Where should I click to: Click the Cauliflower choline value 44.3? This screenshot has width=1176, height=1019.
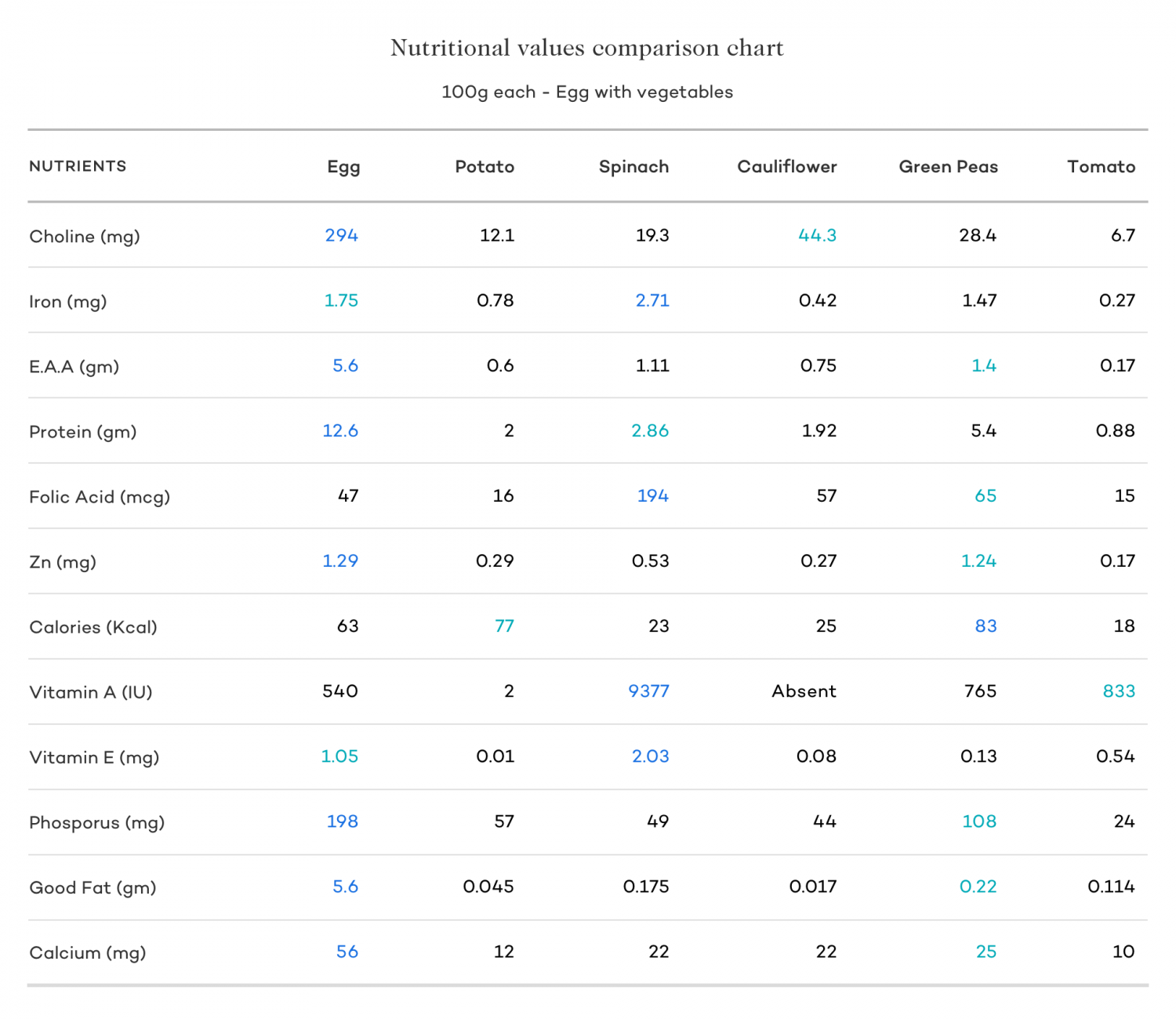817,235
